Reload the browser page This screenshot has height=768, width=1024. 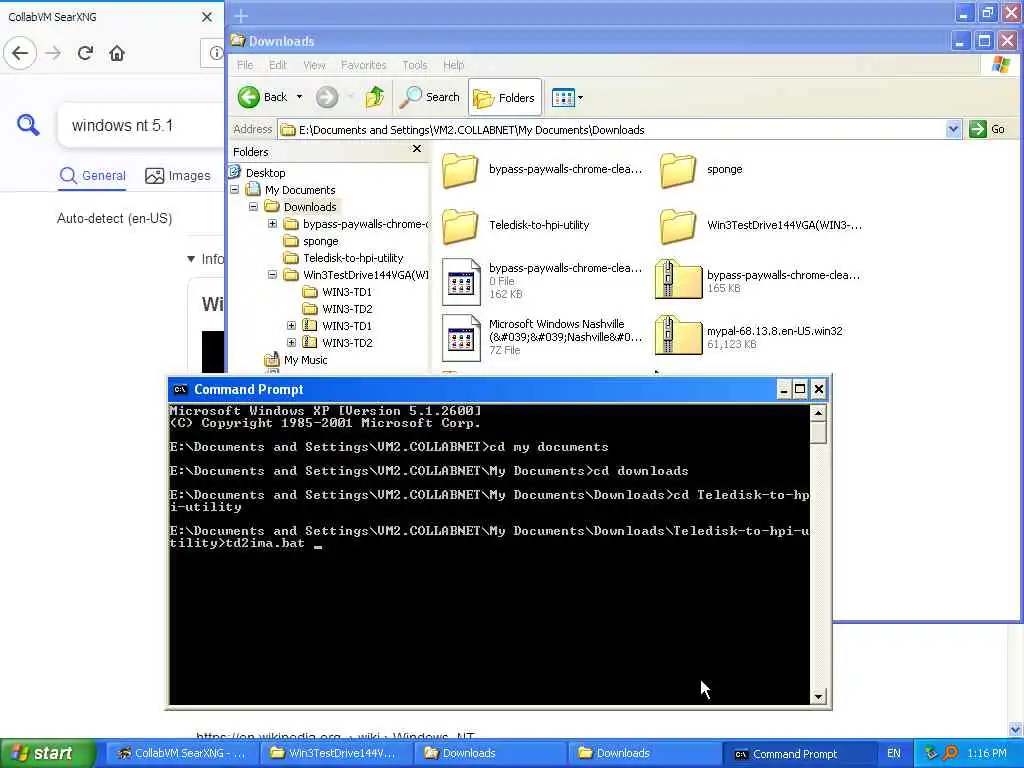[x=86, y=53]
